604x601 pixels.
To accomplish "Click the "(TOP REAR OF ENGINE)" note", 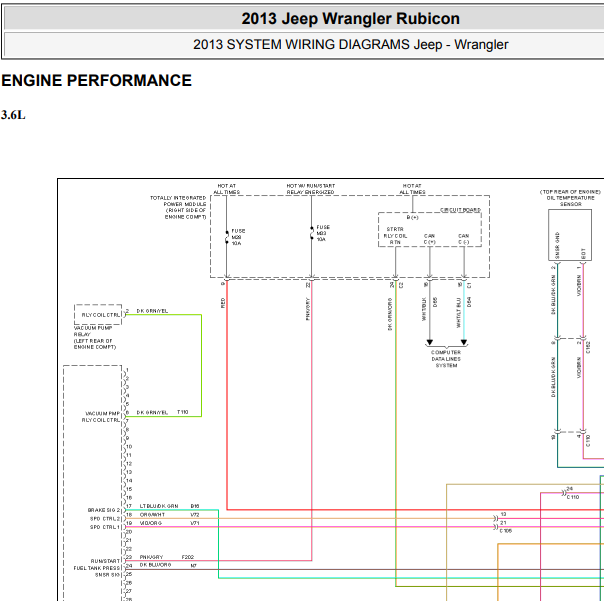I will pos(570,192).
